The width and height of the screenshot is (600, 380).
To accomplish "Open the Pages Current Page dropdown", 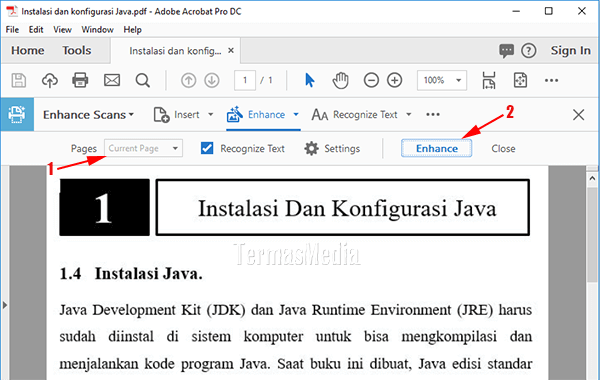I will click(x=143, y=148).
